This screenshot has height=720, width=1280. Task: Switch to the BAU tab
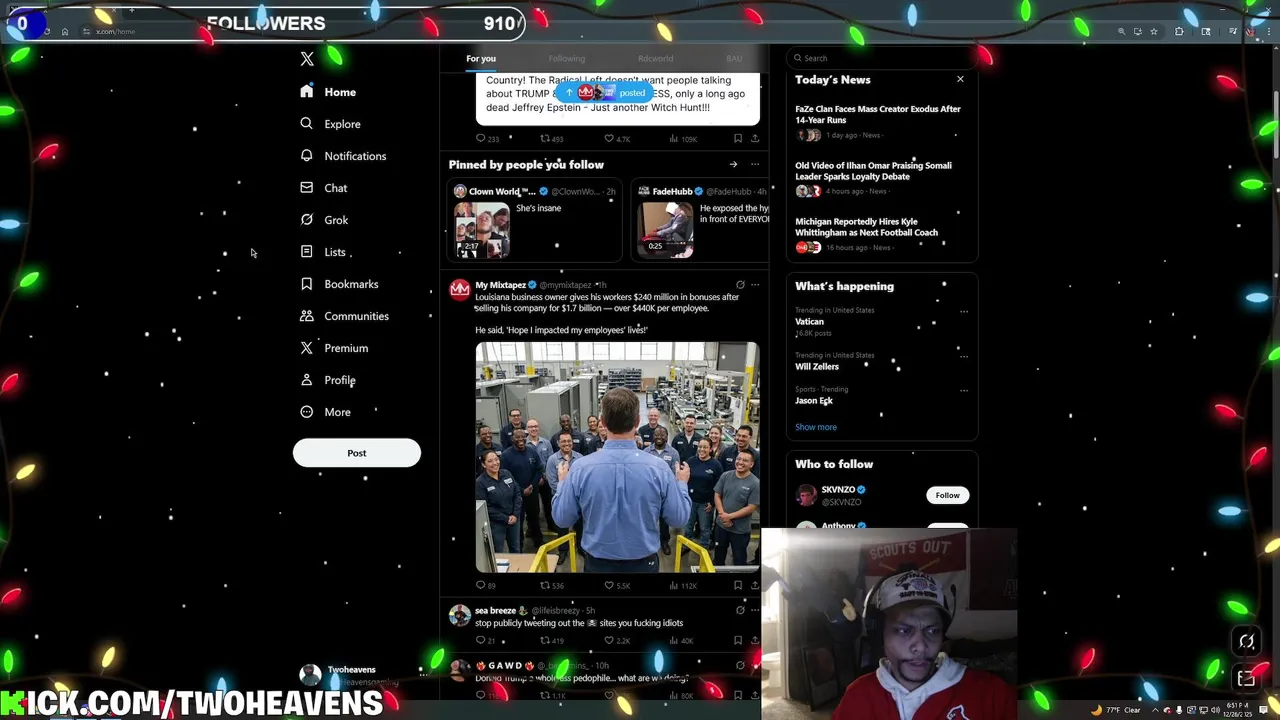[734, 58]
